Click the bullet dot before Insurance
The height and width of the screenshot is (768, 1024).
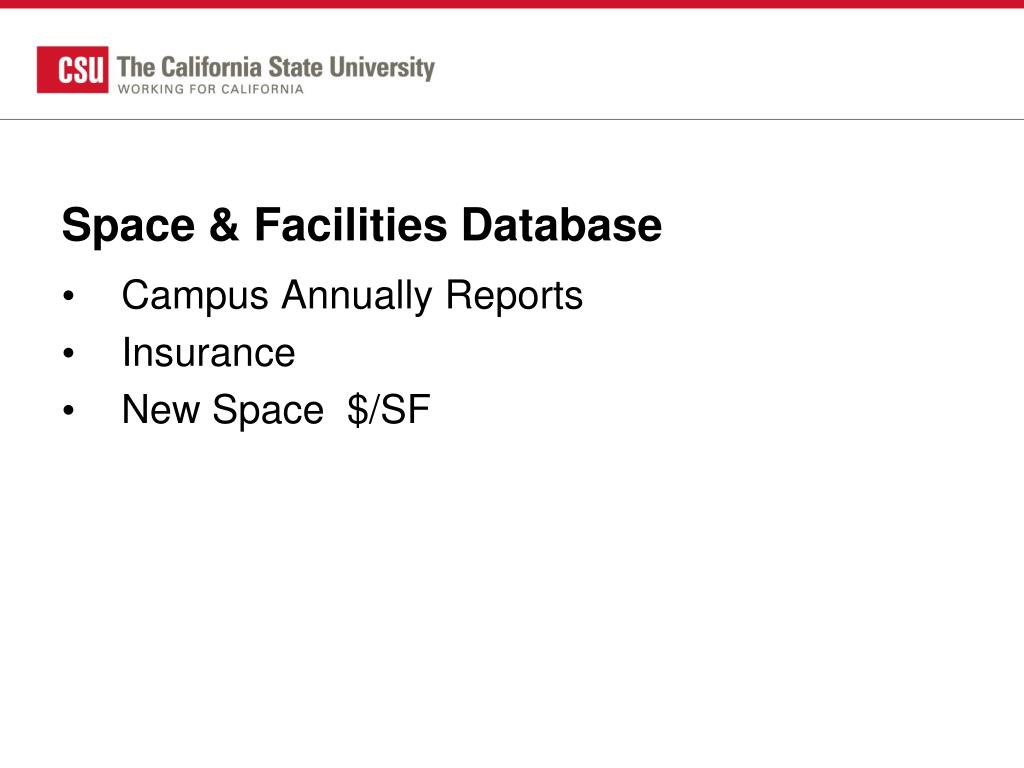click(68, 355)
